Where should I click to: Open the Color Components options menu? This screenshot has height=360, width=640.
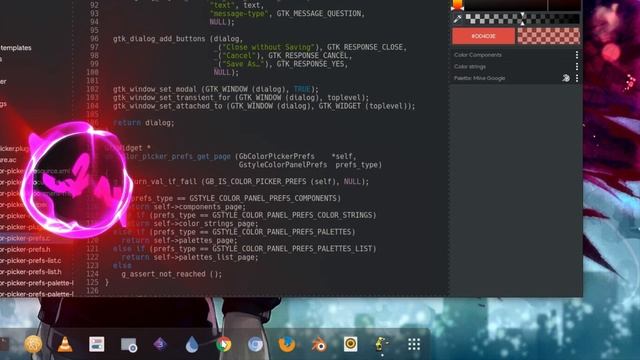coord(577,55)
